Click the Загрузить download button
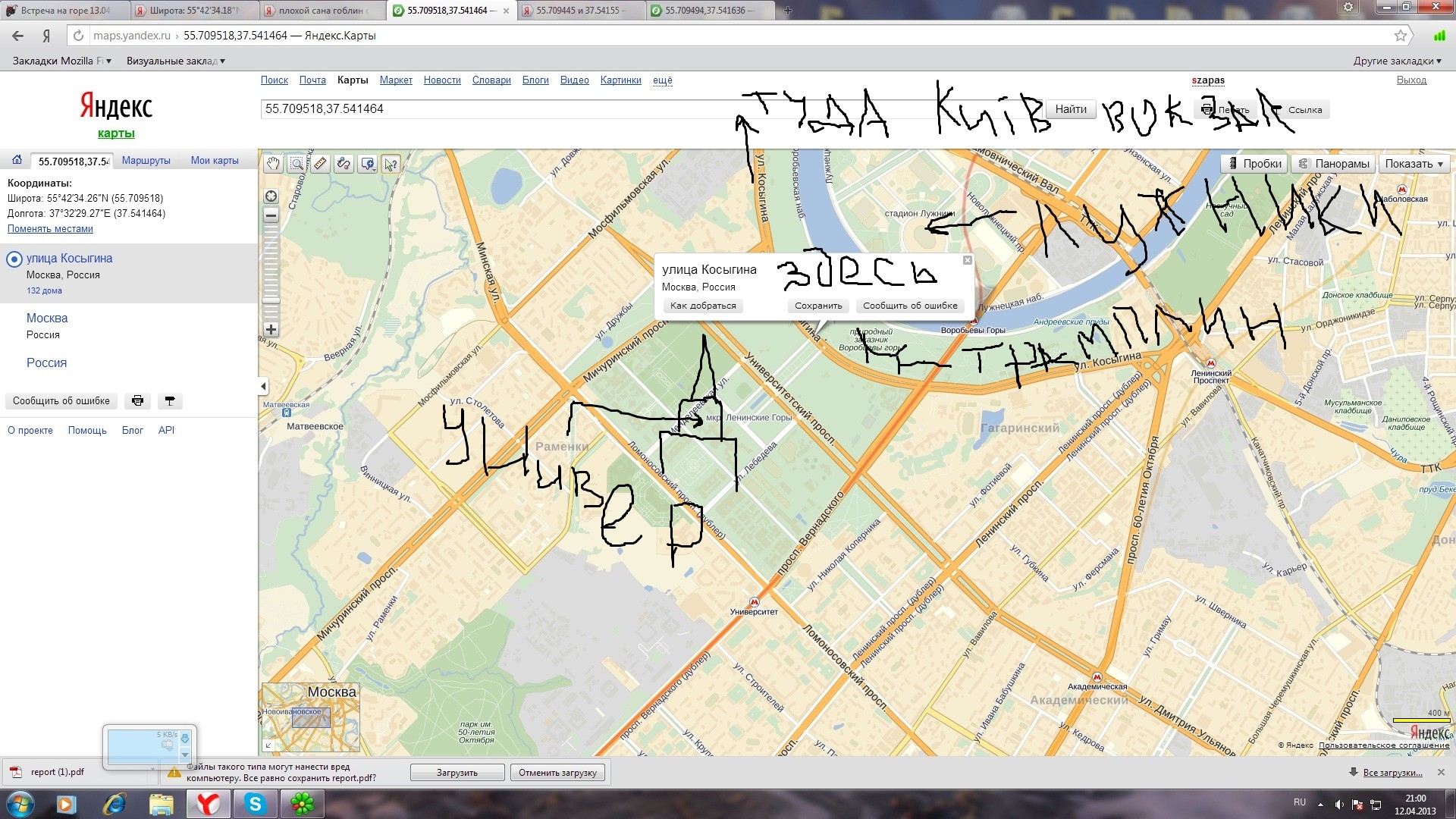 tap(457, 773)
